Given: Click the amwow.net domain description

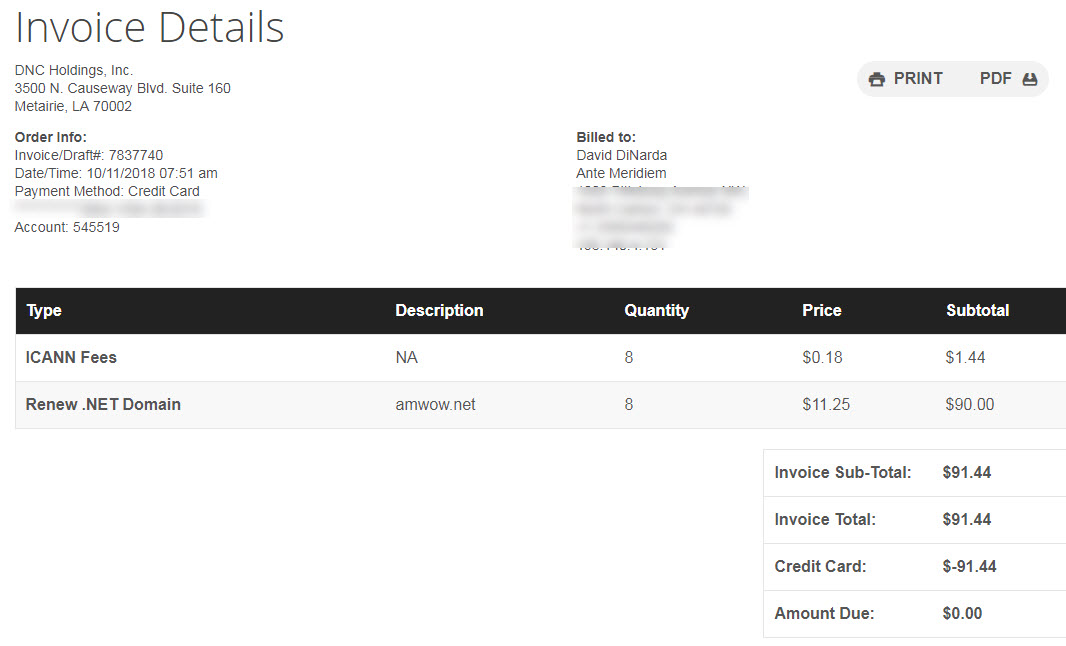Looking at the screenshot, I should (435, 405).
